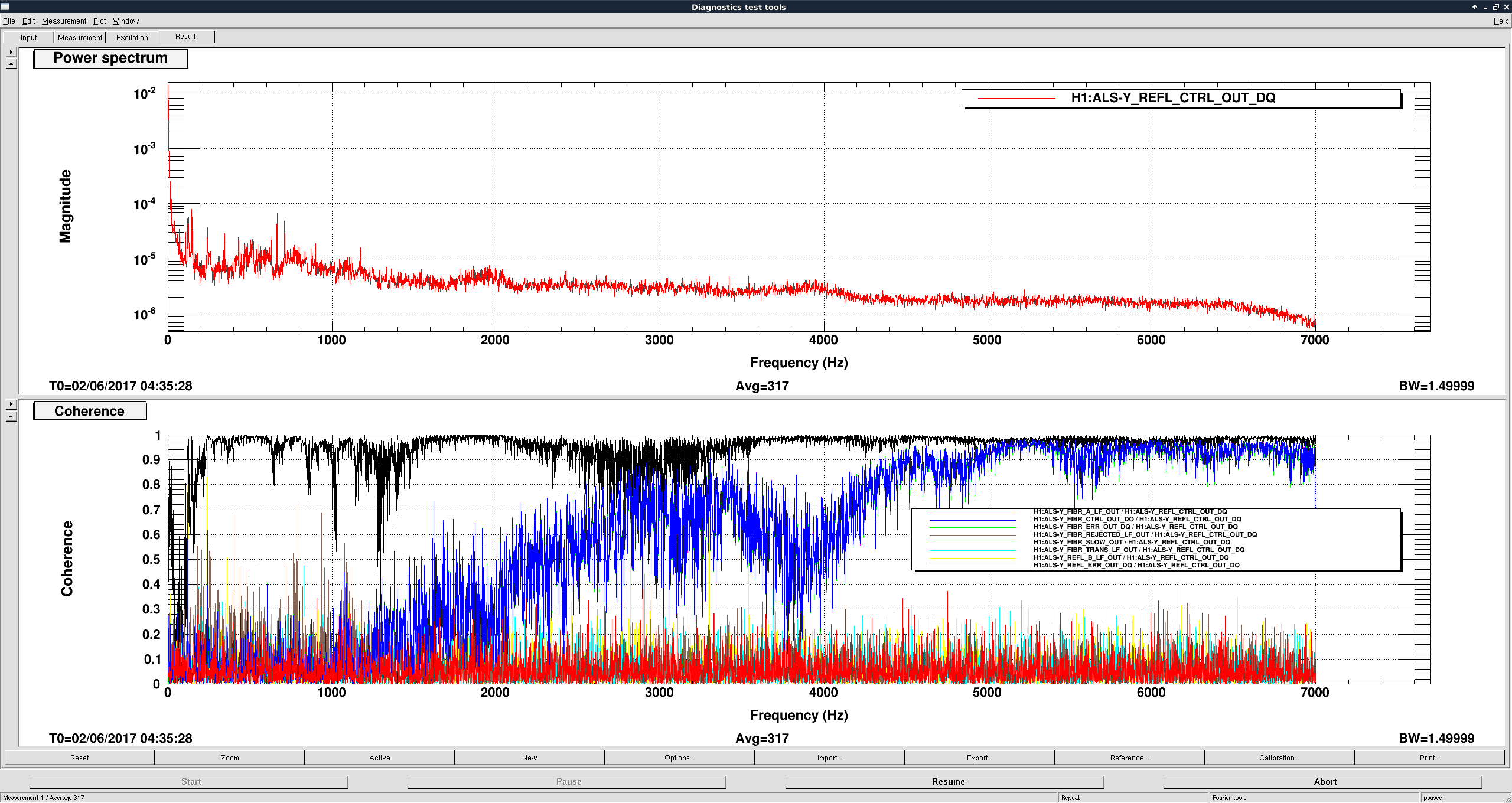
Task: Open the File menu
Action: (9, 21)
